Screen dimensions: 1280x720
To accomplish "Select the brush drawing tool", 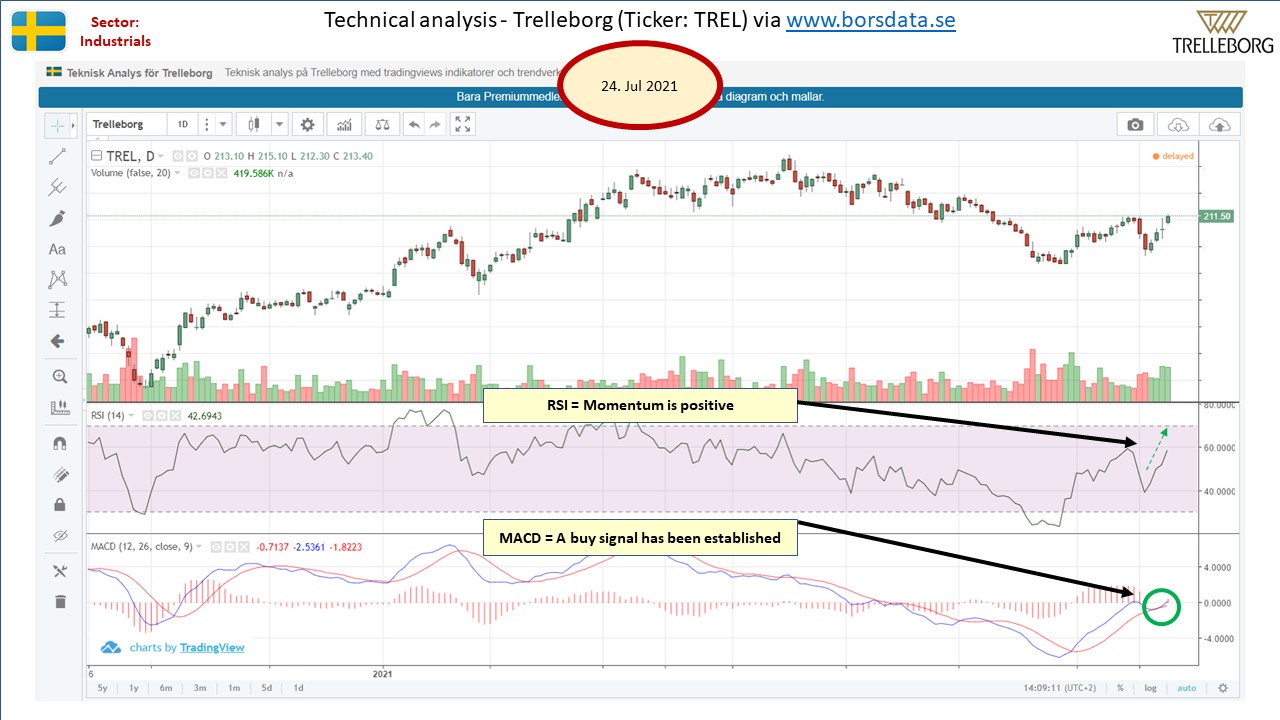I will [x=58, y=218].
